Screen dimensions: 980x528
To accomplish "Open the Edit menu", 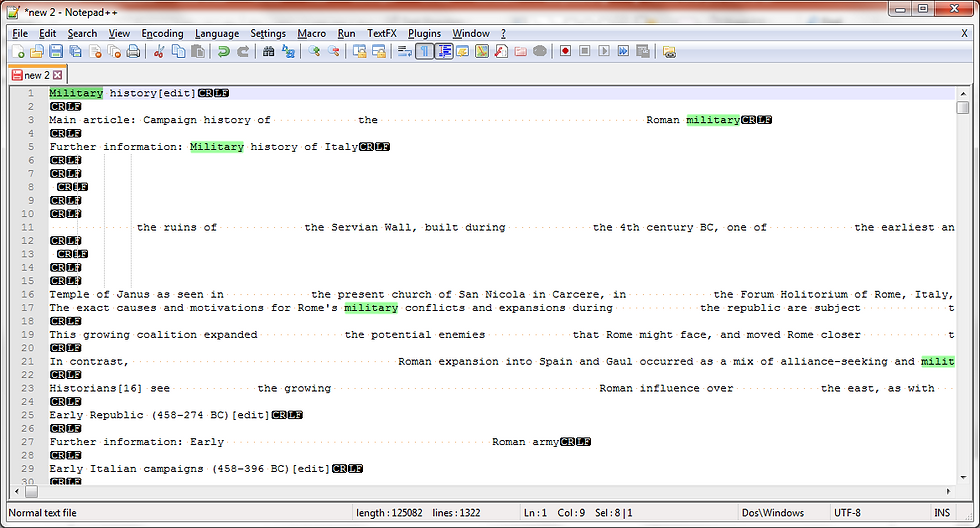I will click(x=48, y=34).
